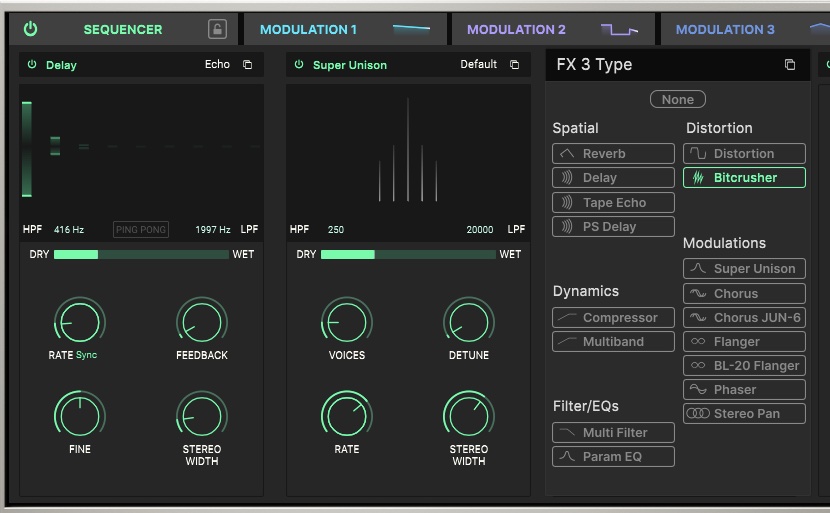Click the copy icon beside Default preset

(515, 65)
